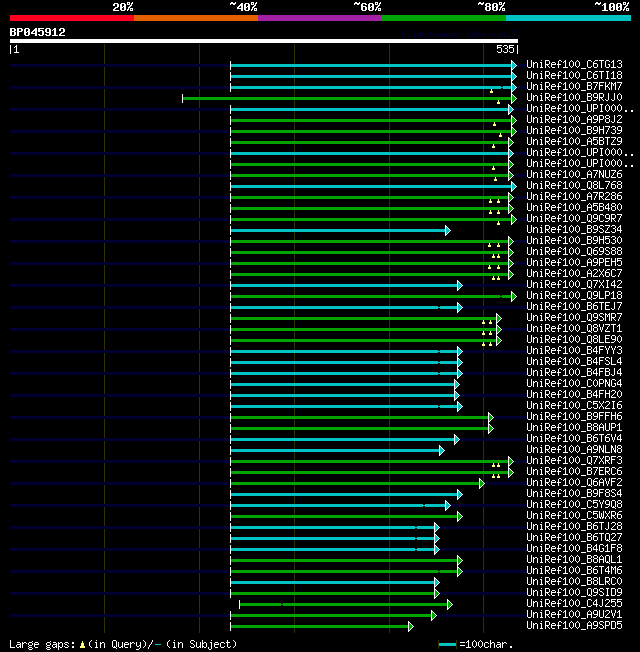The width and height of the screenshot is (640, 652).
Task: Open UniRef100_A7NUZ6 hit
Action: pyautogui.click(x=574, y=174)
